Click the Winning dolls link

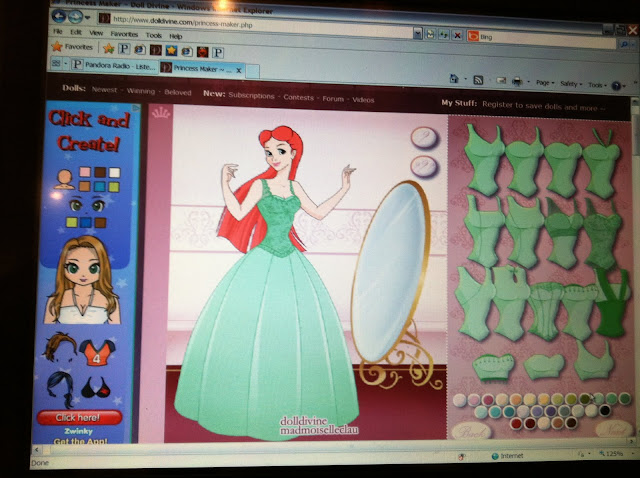[x=141, y=91]
